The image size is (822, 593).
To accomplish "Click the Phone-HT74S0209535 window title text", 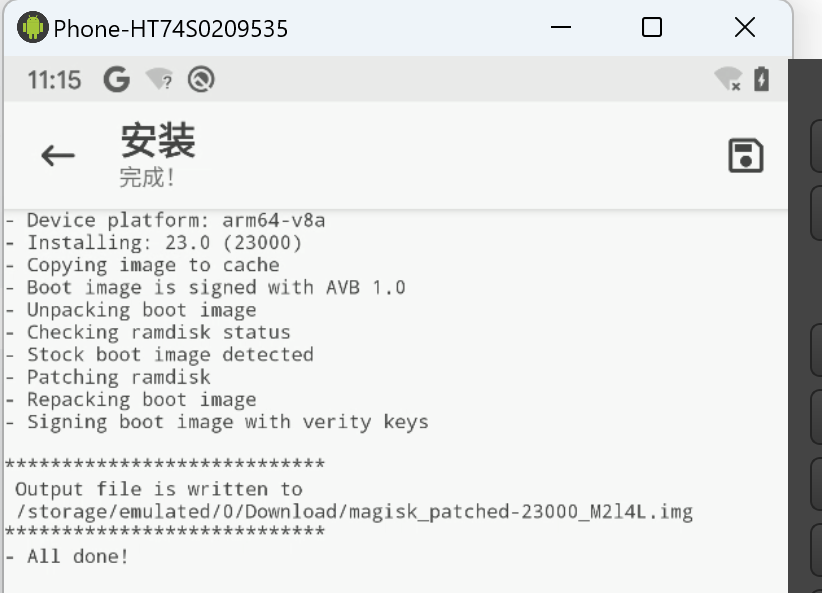I will [170, 29].
